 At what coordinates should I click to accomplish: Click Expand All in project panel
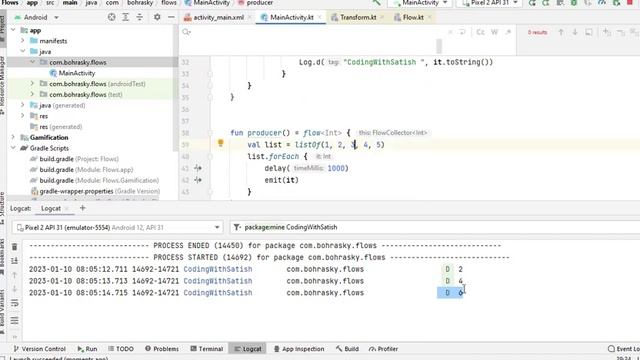click(125, 17)
